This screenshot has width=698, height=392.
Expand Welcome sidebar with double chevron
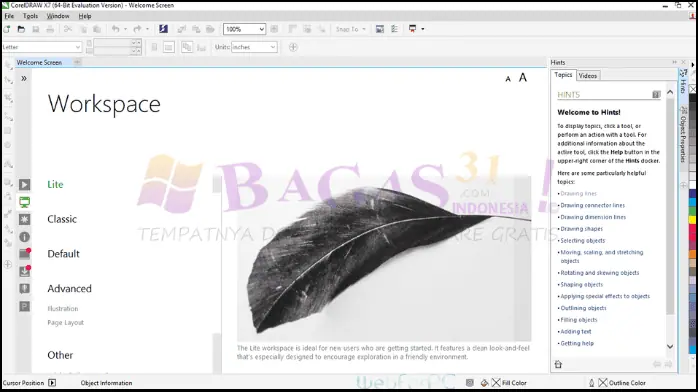tap(24, 78)
